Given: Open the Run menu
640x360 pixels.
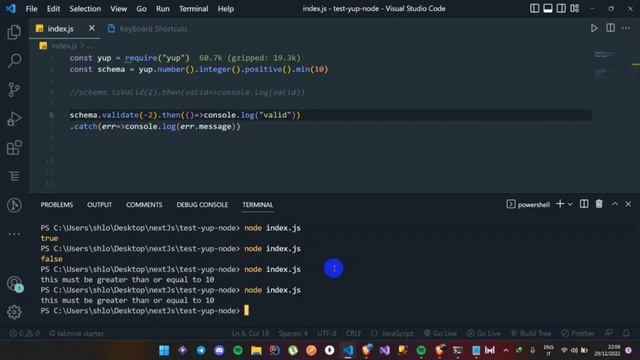Looking at the screenshot, I should click(162, 9).
